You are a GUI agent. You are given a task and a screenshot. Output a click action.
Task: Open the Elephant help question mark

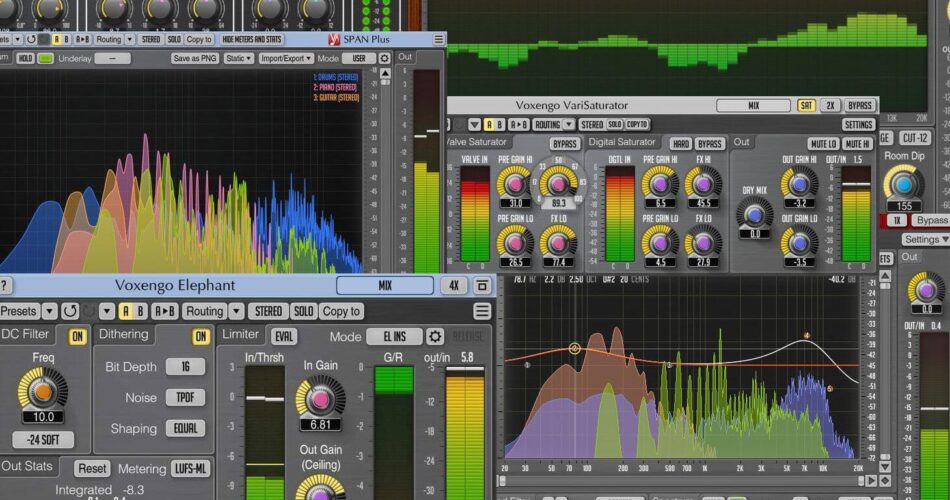5,286
